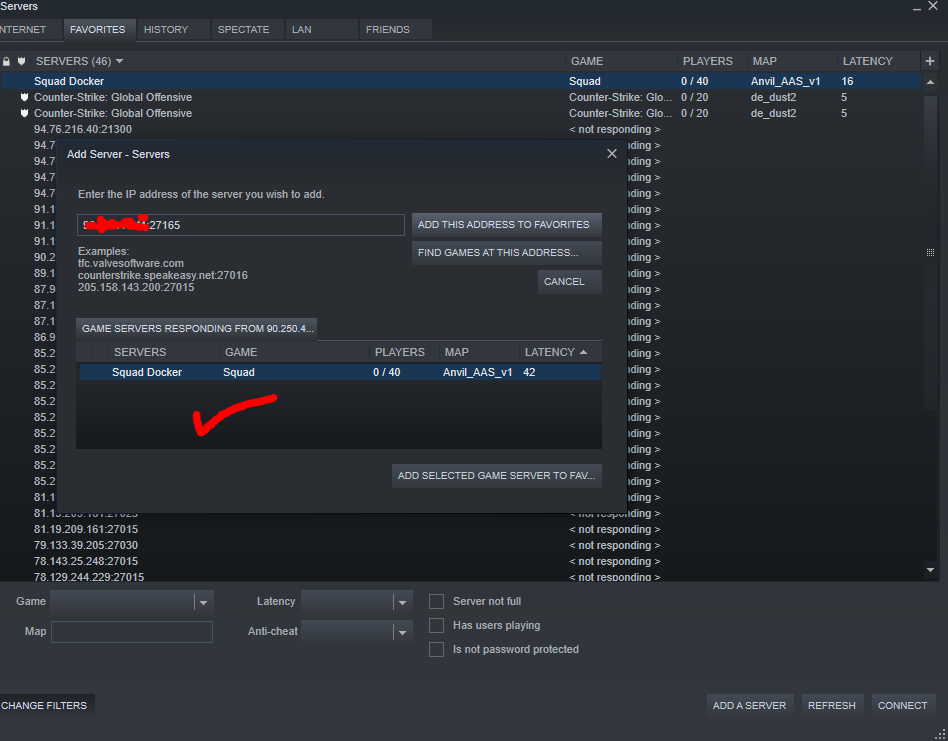The image size is (948, 741).
Task: Select Squad Docker row in dialog results
Action: pyautogui.click(x=340, y=372)
